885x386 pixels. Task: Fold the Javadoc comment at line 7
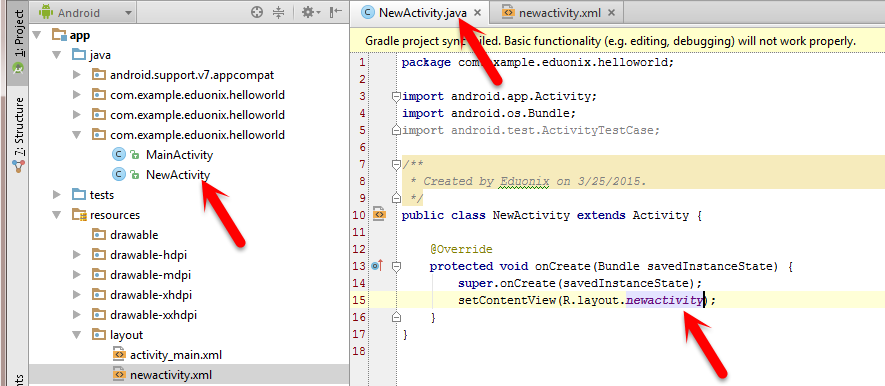396,165
